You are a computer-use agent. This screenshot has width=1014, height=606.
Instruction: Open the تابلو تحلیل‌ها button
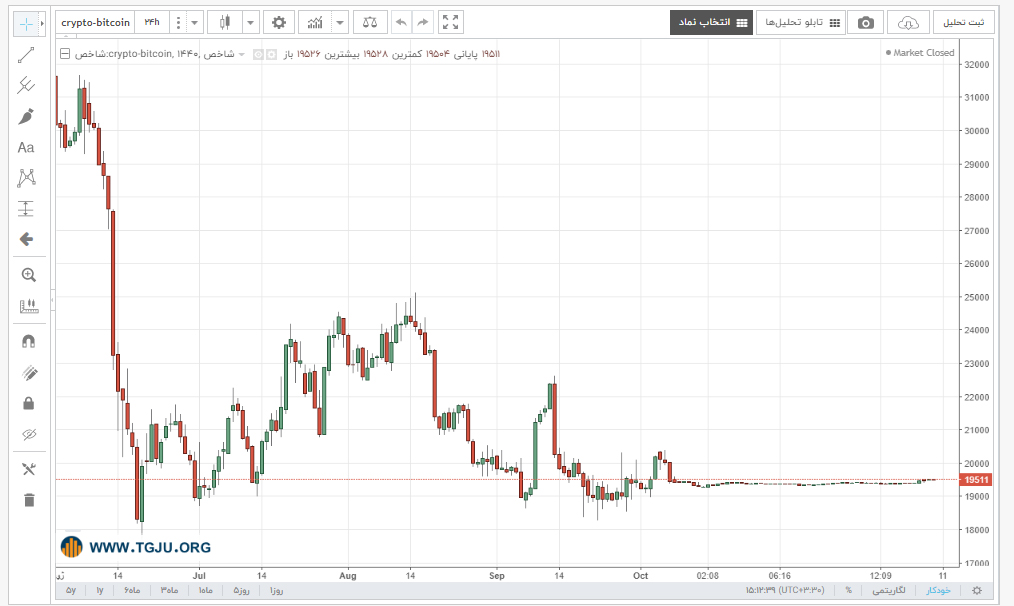tap(801, 23)
